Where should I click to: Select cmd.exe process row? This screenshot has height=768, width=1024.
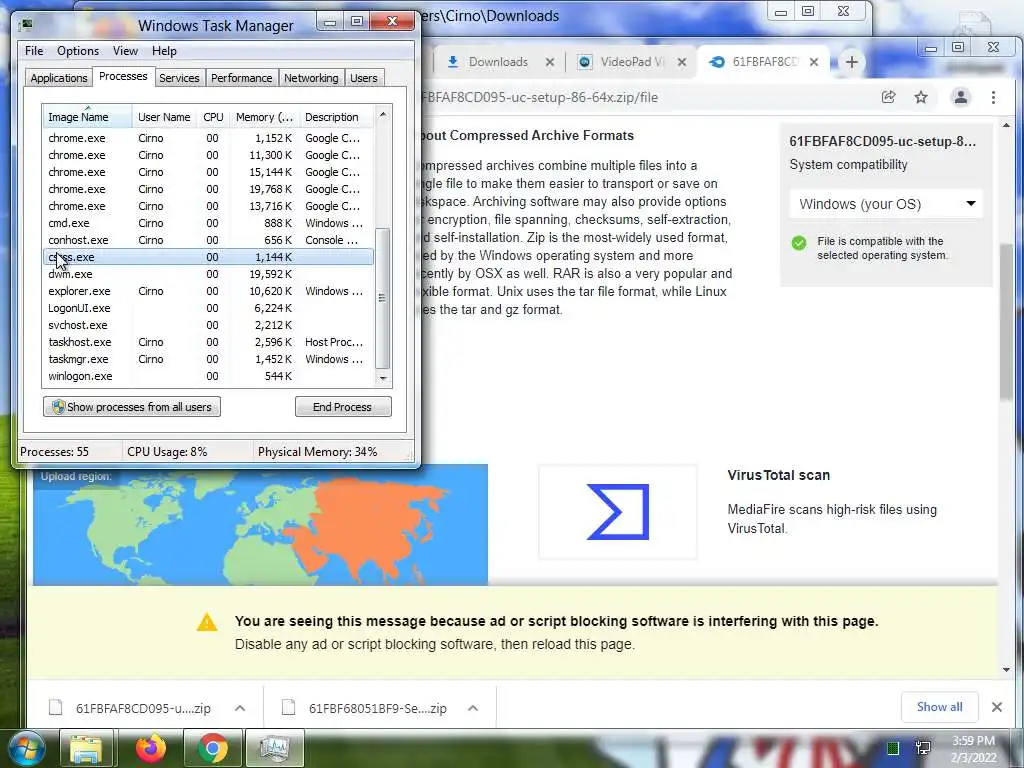(208, 223)
